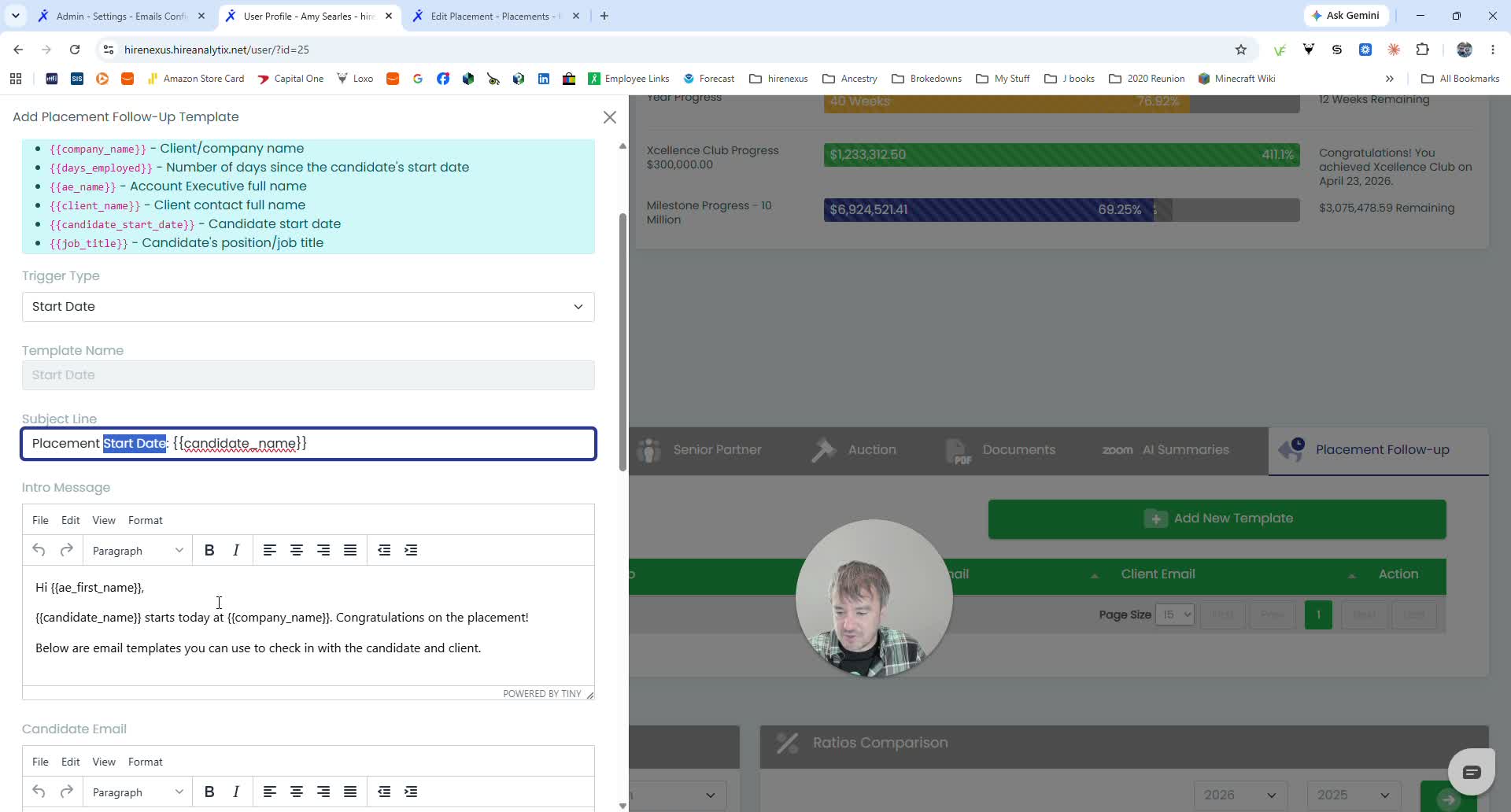Click Bold in Intro Message editor
Viewport: 1511px width, 812px height.
point(209,550)
